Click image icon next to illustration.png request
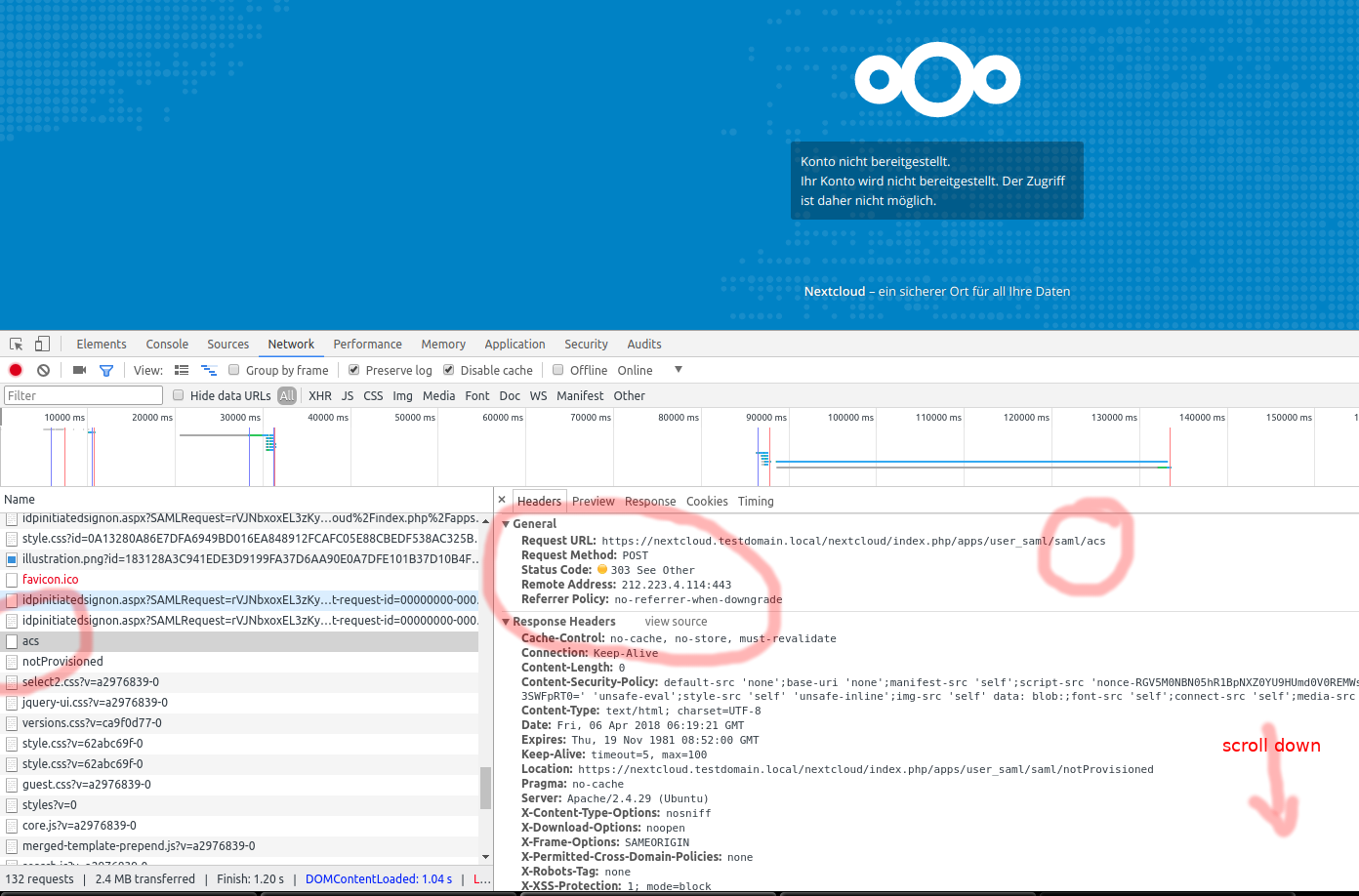The width and height of the screenshot is (1359, 896). [x=12, y=559]
